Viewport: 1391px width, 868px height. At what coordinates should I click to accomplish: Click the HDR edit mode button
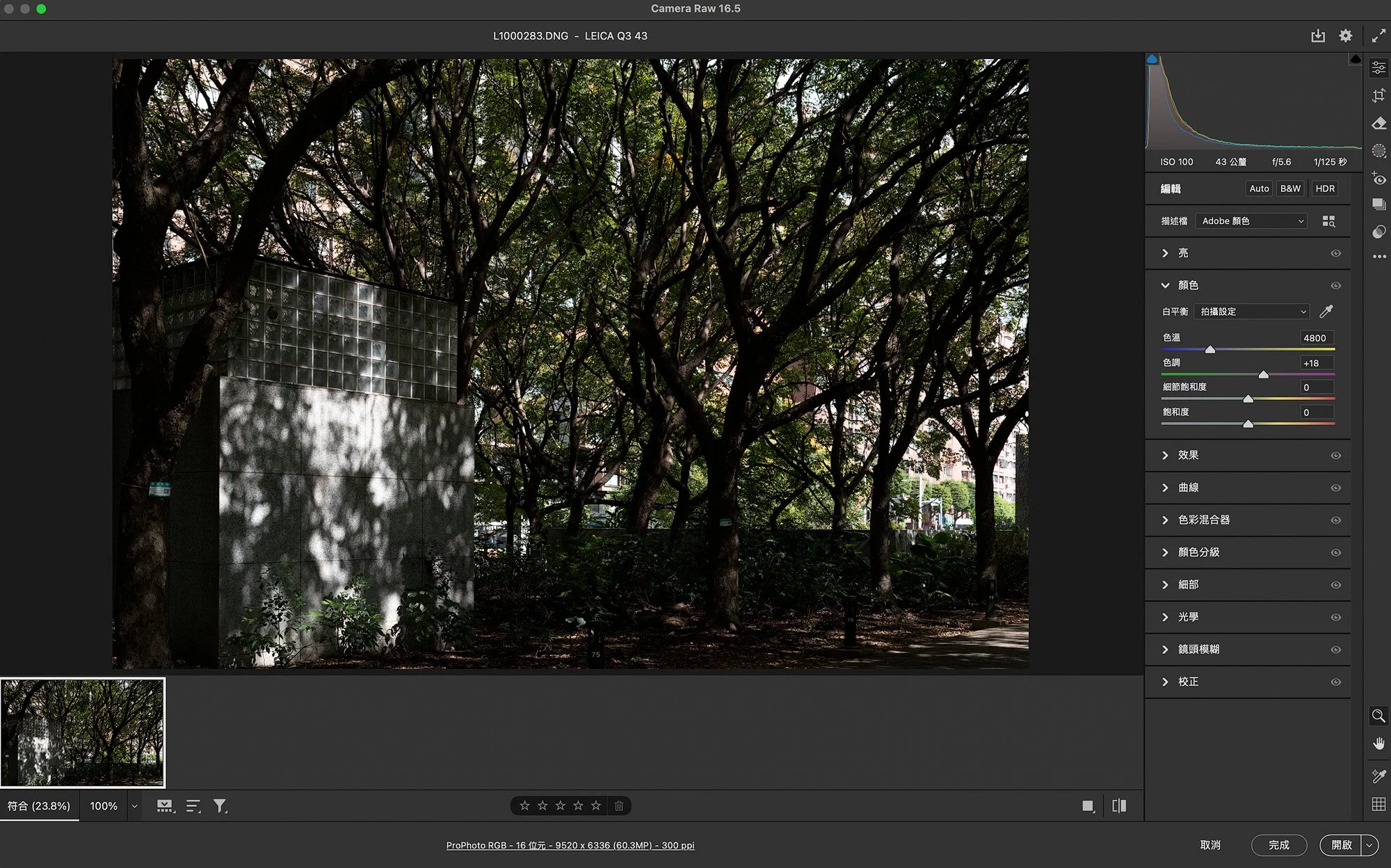pos(1324,188)
